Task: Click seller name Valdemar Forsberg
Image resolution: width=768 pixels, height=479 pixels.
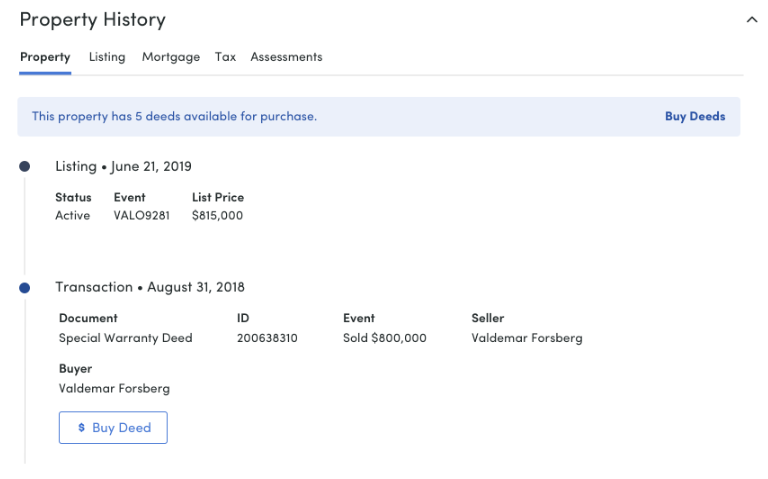Action: pyautogui.click(x=527, y=338)
